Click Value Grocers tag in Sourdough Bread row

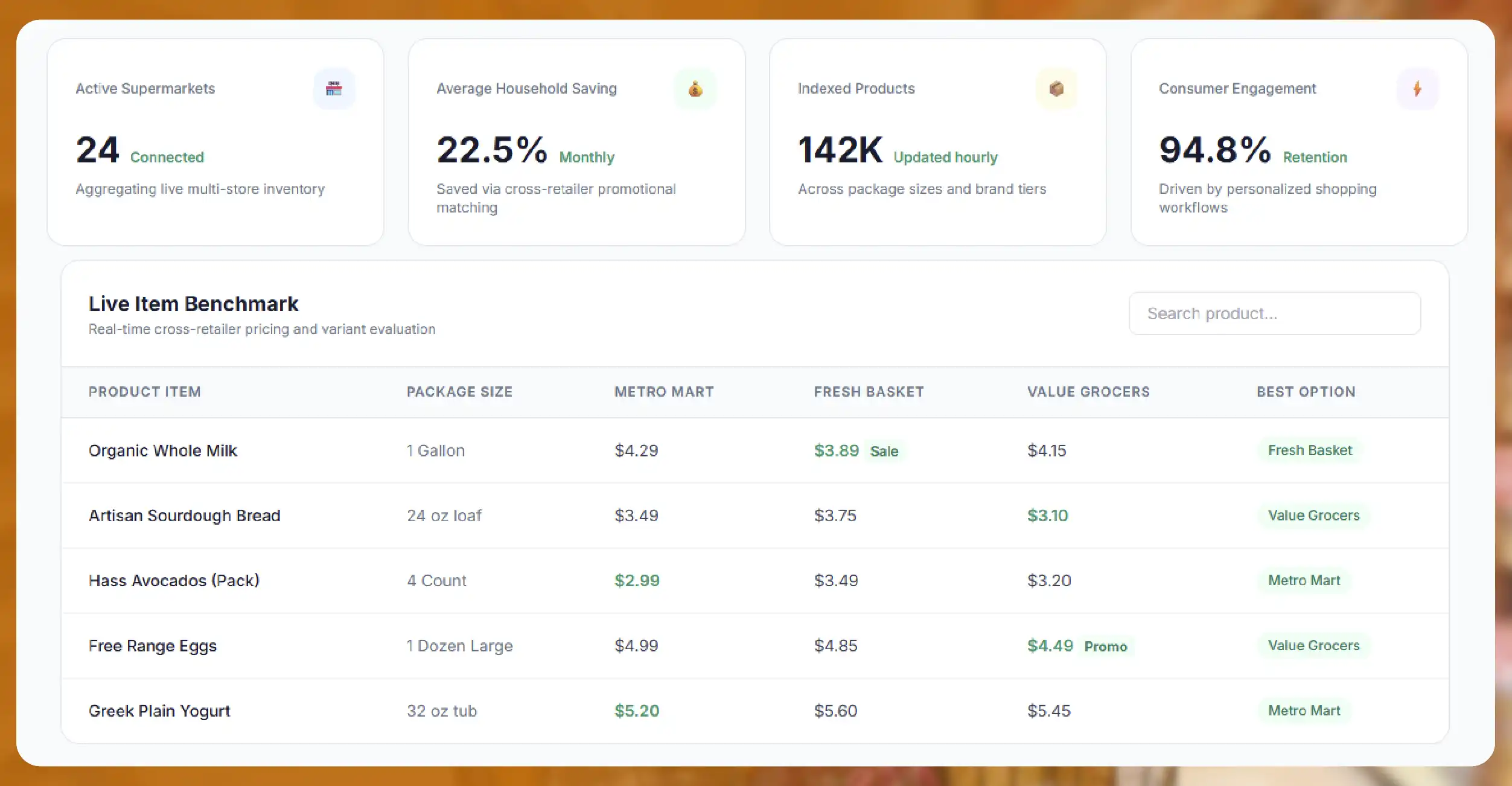(x=1313, y=516)
